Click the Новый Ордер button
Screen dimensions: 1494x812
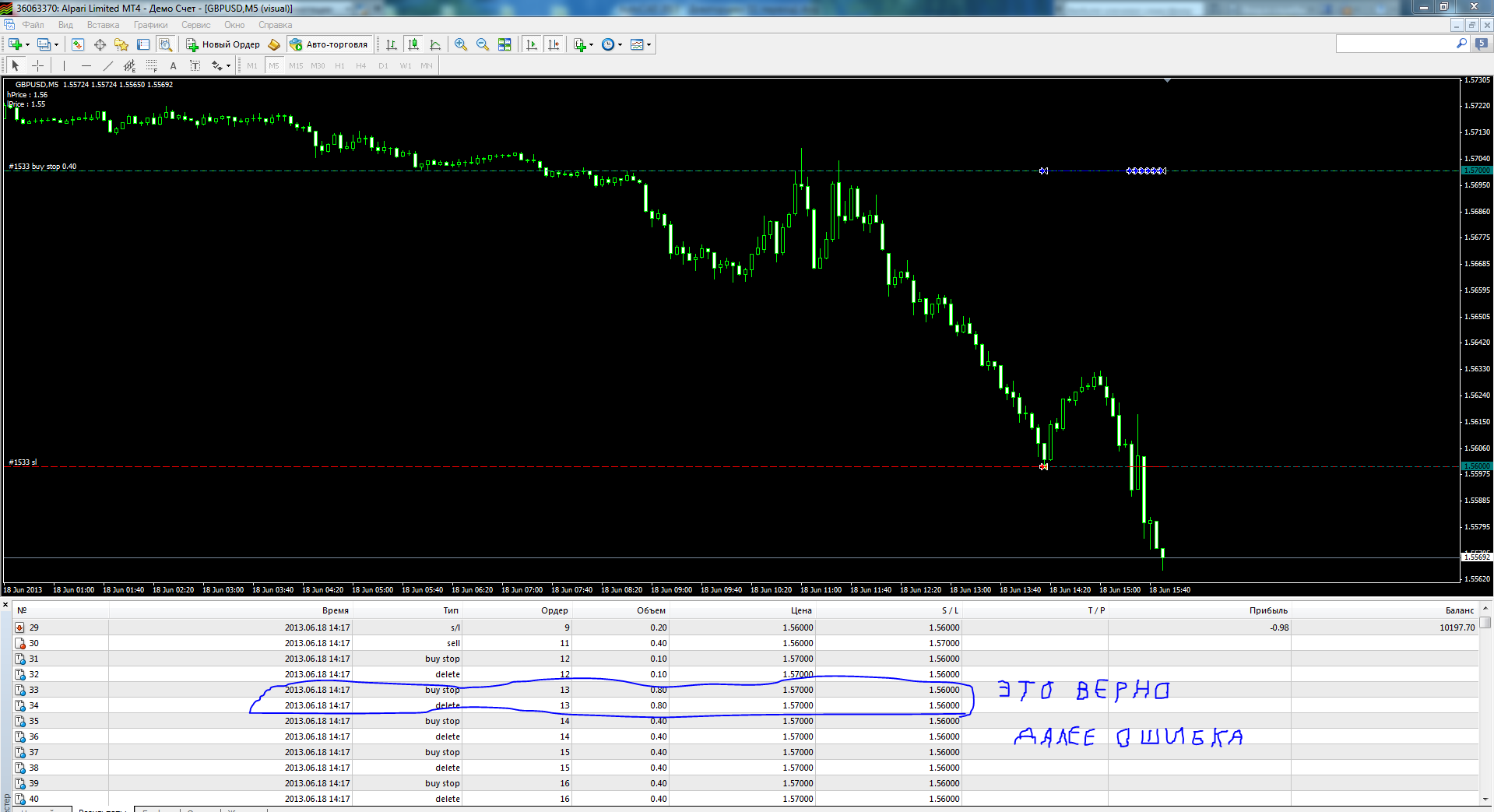(223, 44)
